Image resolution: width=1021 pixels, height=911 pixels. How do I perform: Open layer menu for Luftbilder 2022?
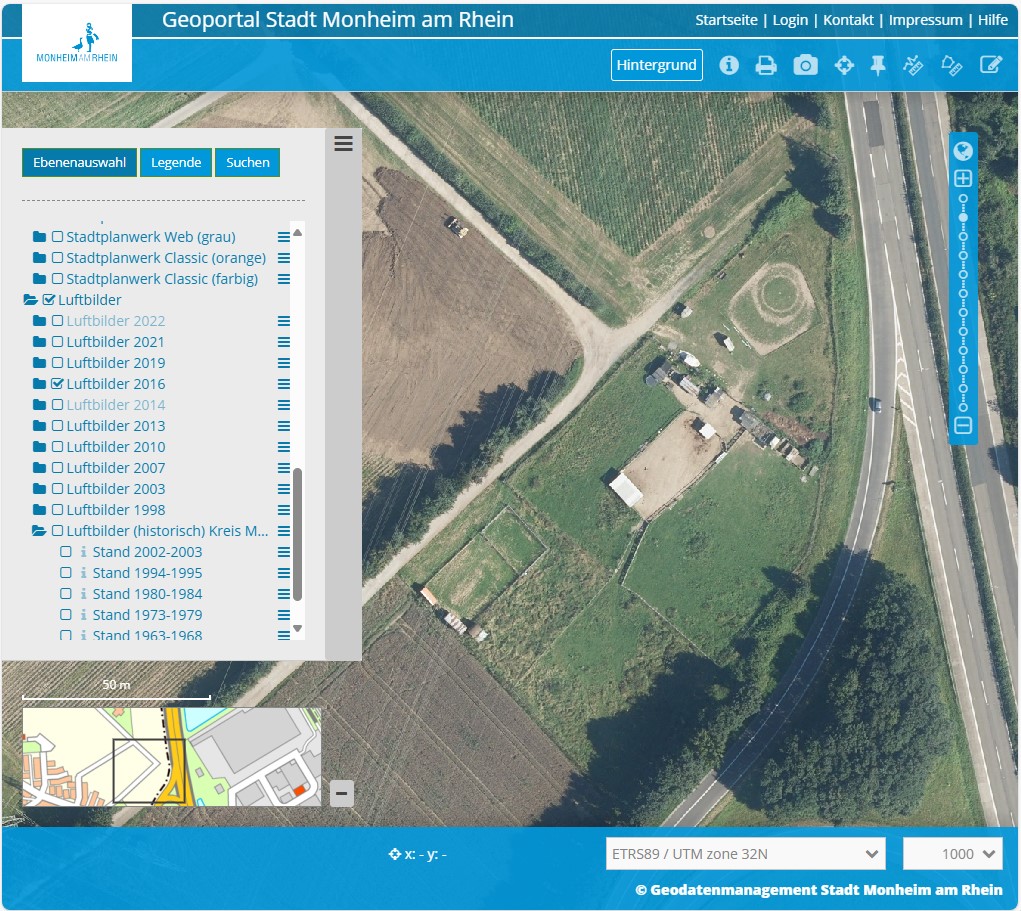(x=284, y=321)
